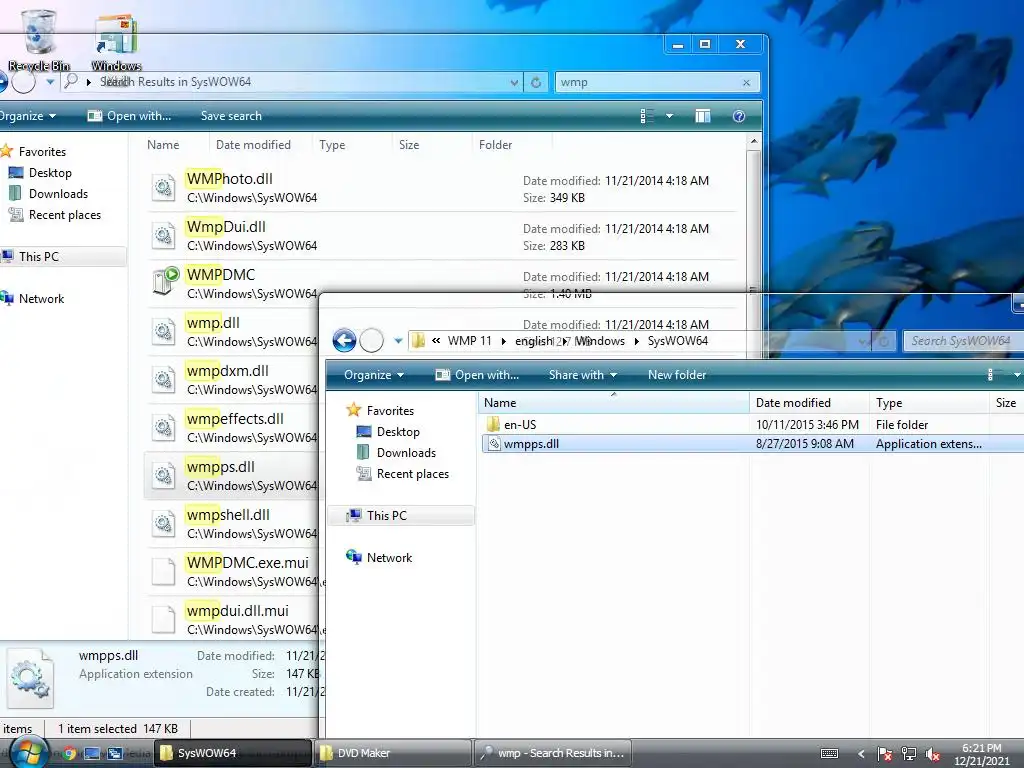
Task: Open help in search results window
Action: pyautogui.click(x=739, y=116)
